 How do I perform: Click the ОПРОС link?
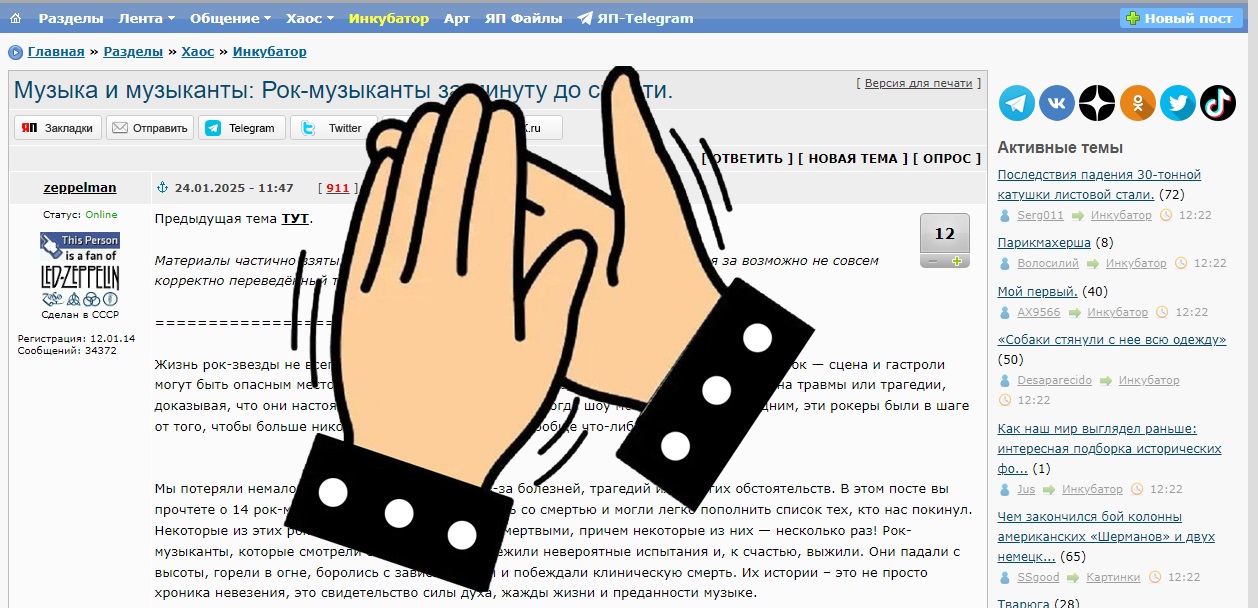coord(947,158)
